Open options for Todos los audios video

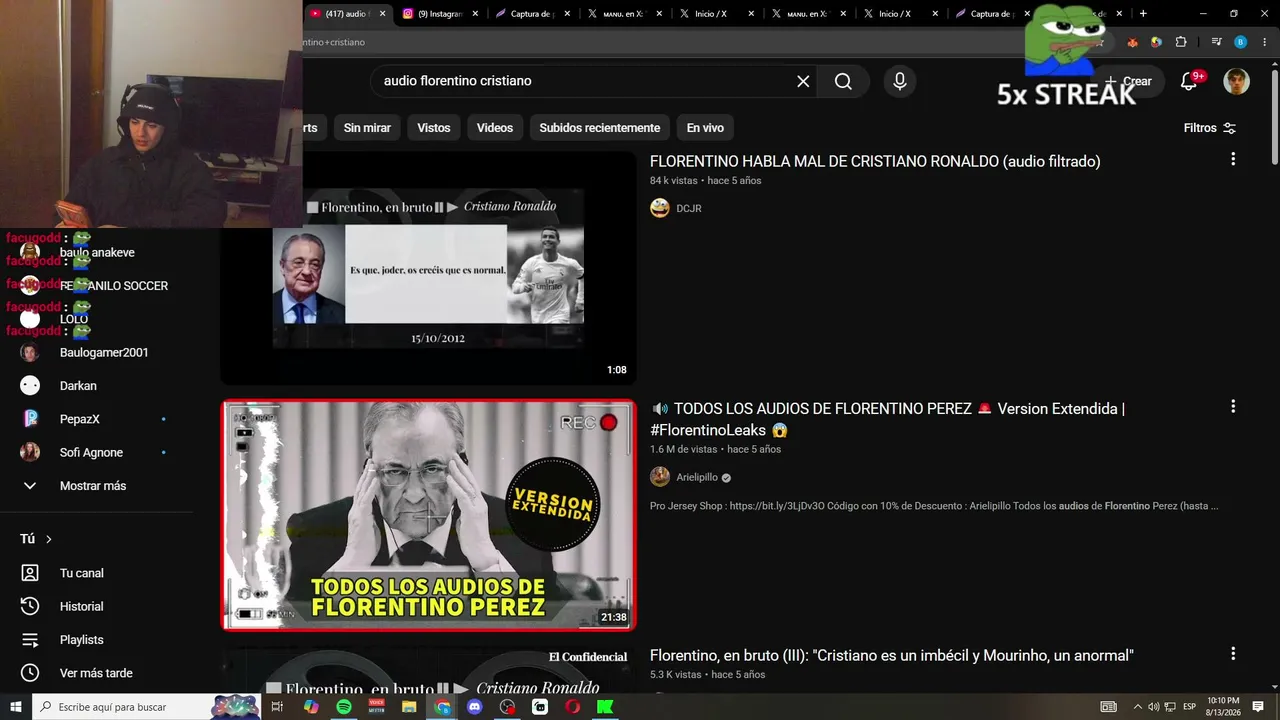(1233, 406)
